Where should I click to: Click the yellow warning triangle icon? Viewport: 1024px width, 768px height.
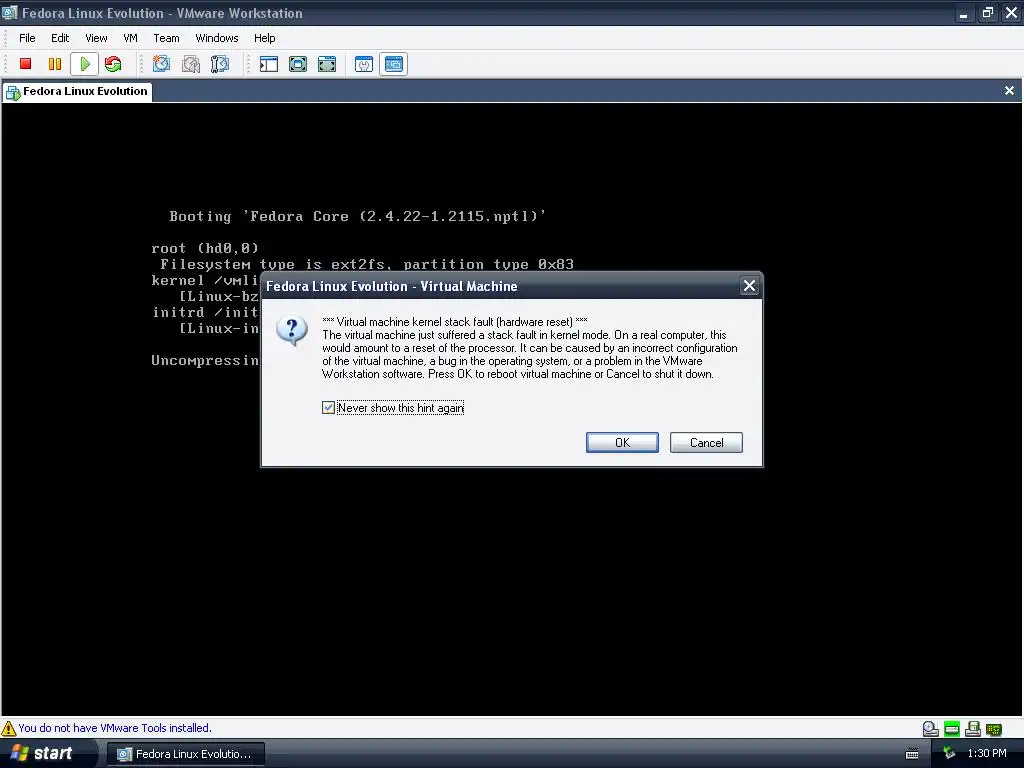pyautogui.click(x=8, y=728)
